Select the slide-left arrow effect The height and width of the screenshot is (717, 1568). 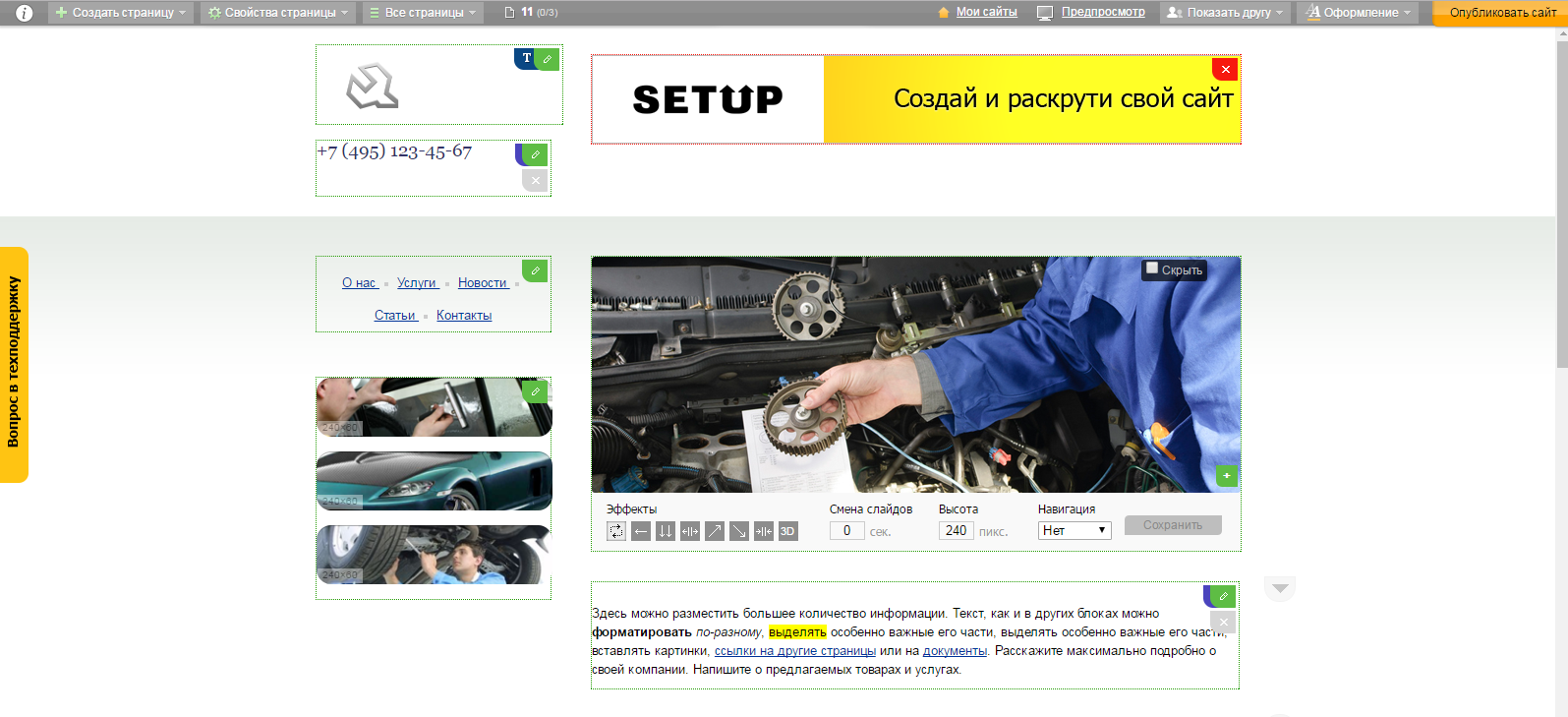pyautogui.click(x=641, y=531)
